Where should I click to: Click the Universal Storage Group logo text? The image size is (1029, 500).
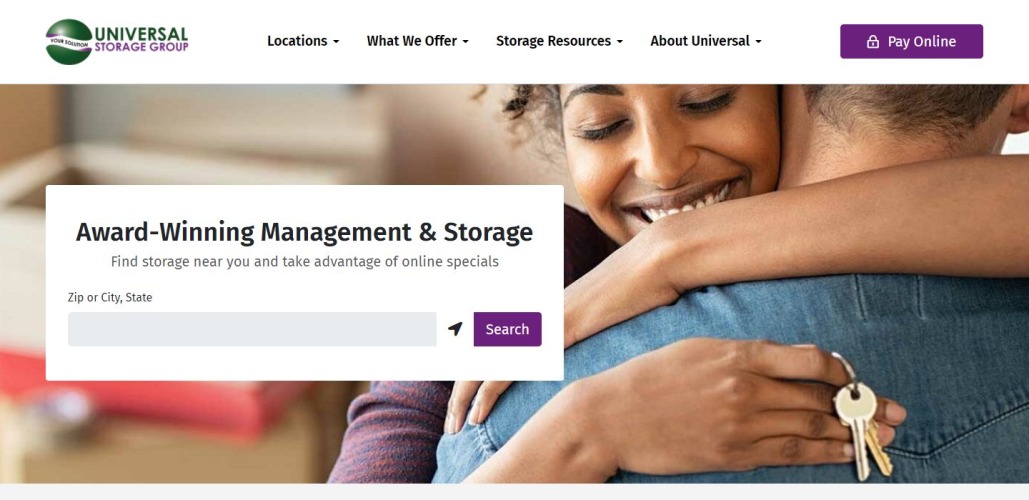pyautogui.click(x=141, y=39)
